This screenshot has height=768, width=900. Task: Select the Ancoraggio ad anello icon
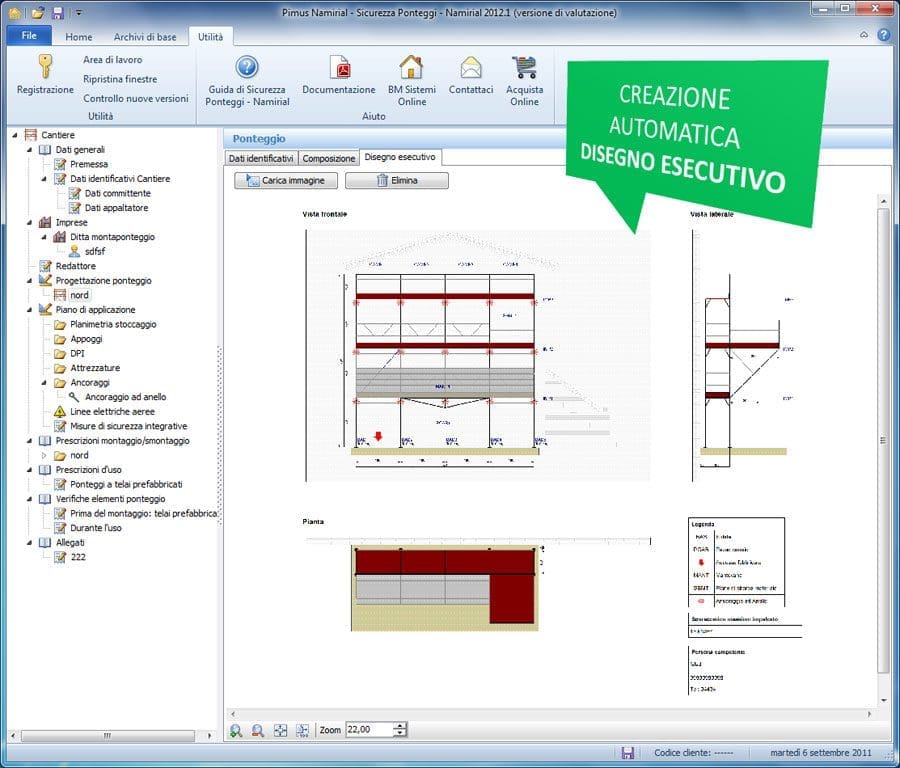coord(74,397)
